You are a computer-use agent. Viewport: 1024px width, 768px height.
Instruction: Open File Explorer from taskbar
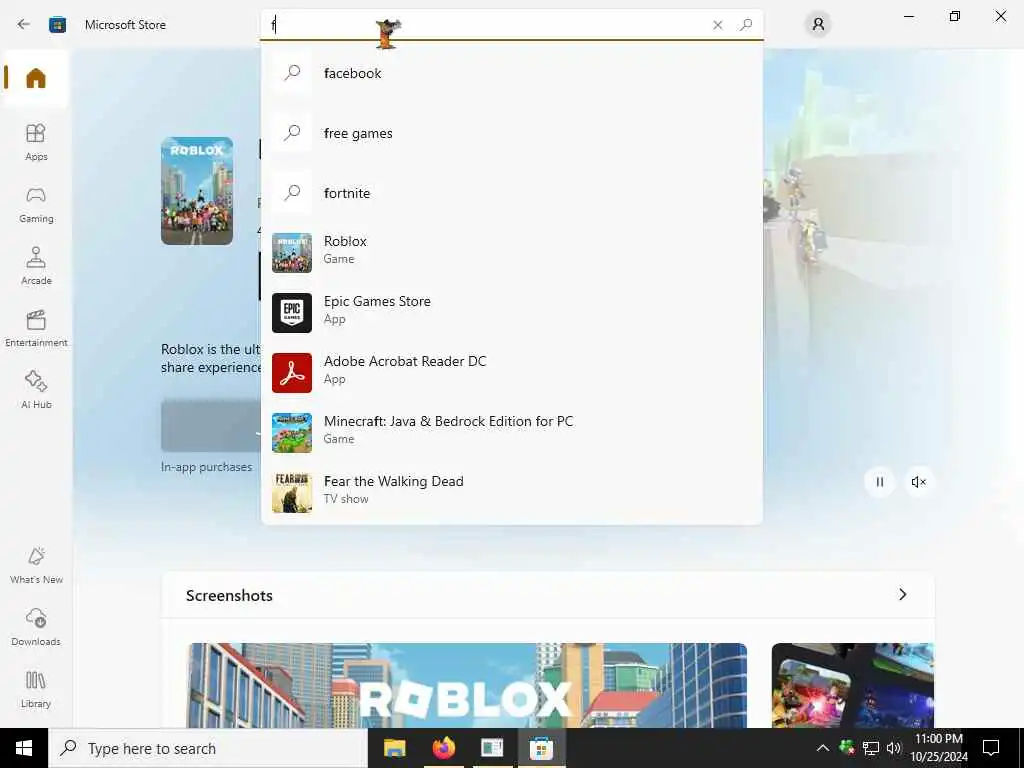click(x=394, y=748)
